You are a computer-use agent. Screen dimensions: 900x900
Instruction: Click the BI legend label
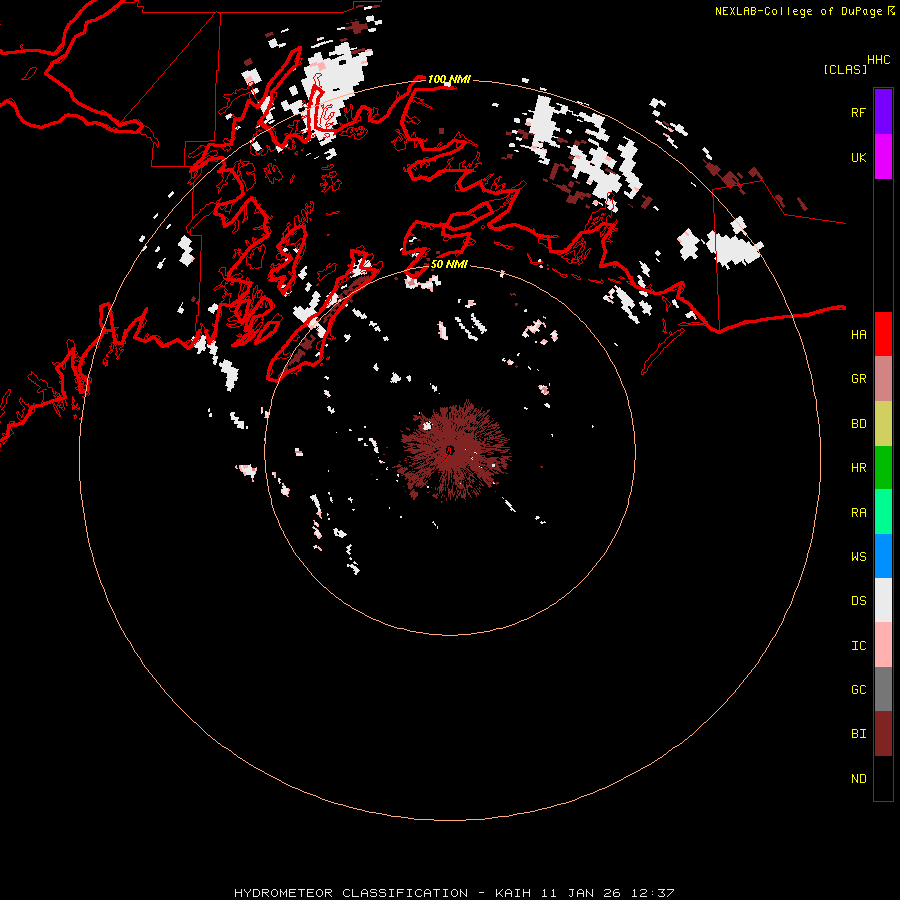point(858,734)
